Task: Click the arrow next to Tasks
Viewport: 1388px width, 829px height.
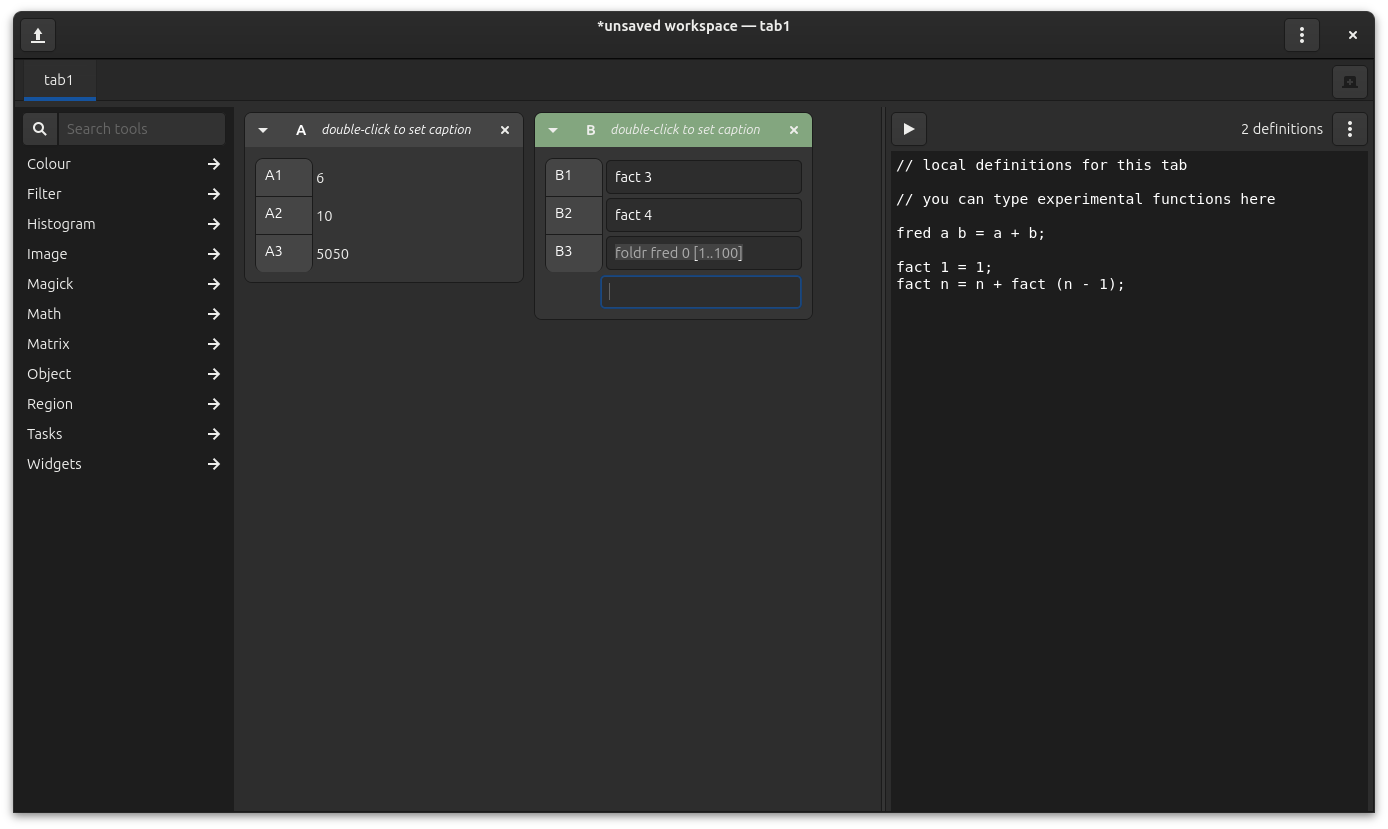Action: [x=213, y=434]
